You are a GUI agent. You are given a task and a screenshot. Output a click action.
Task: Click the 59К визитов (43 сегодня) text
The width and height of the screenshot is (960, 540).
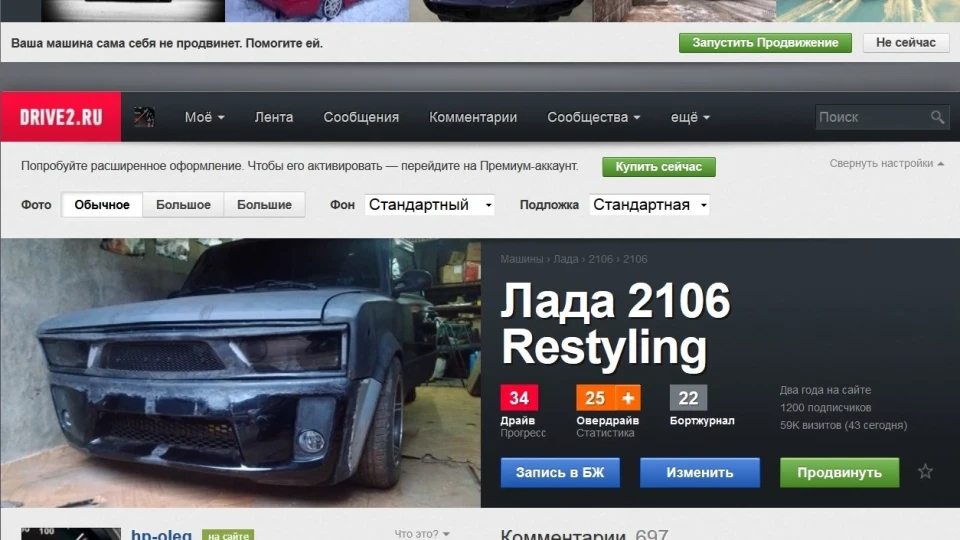click(843, 425)
